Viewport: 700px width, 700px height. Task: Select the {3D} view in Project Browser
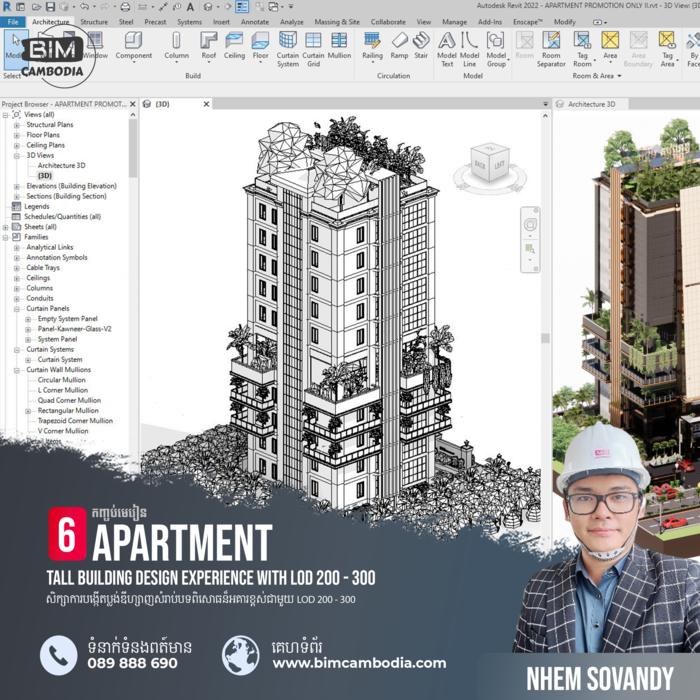(x=45, y=176)
